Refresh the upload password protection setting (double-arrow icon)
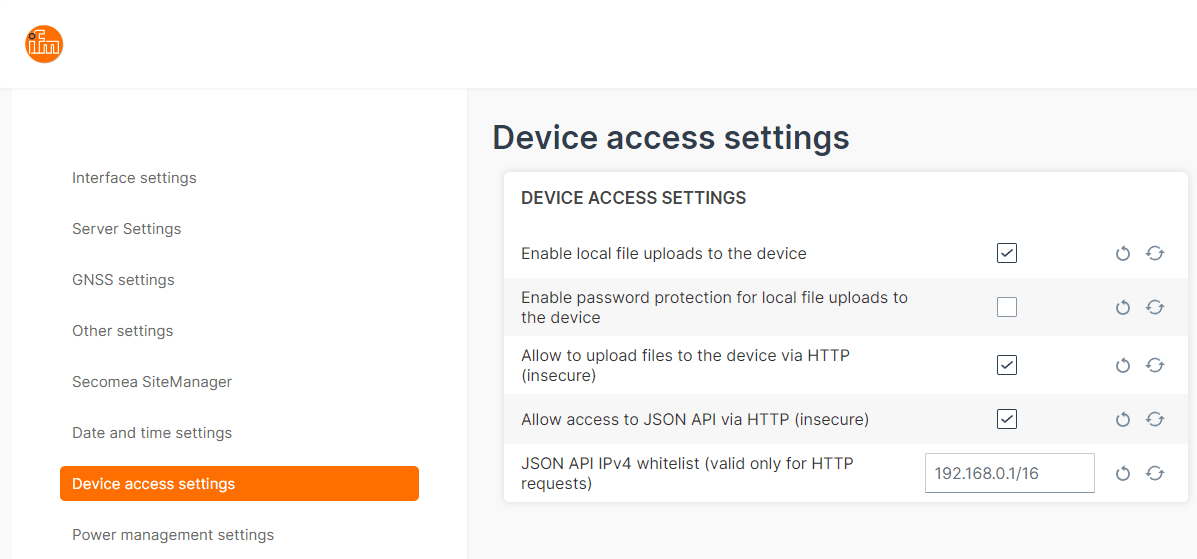The height and width of the screenshot is (559, 1197). pos(1155,308)
